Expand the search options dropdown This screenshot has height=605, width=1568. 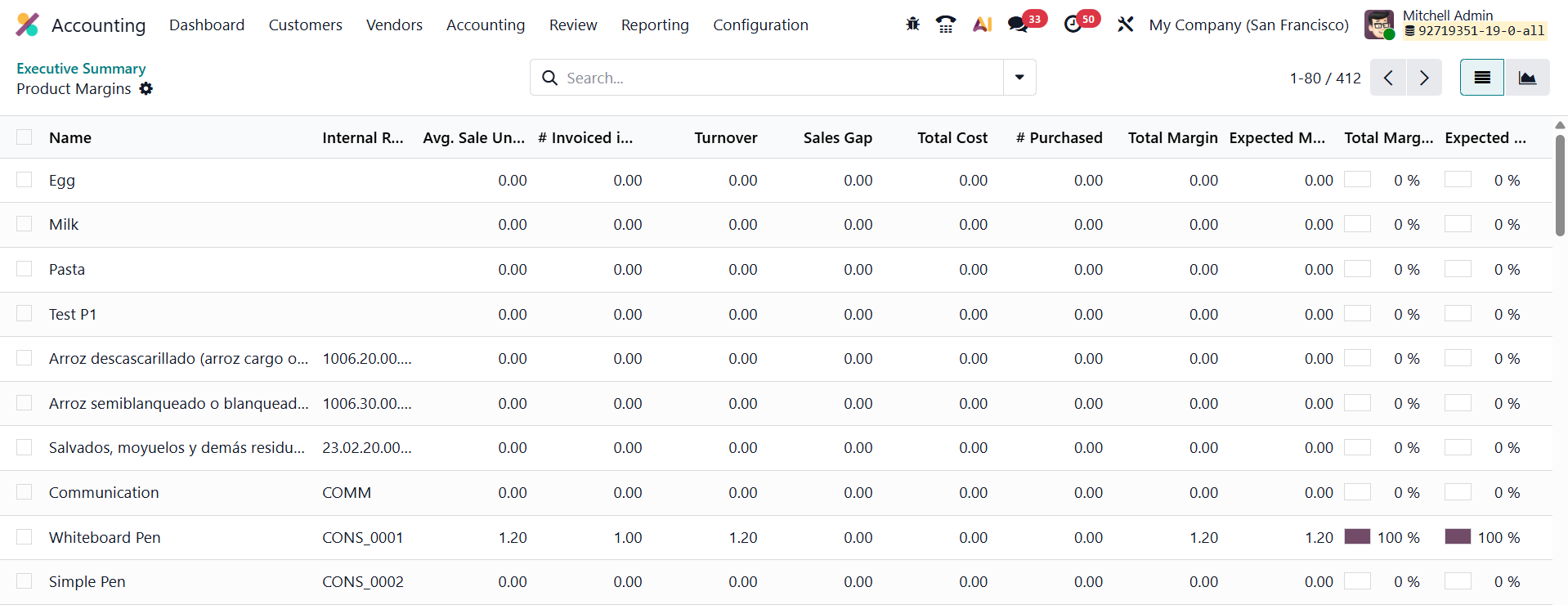point(1019,78)
